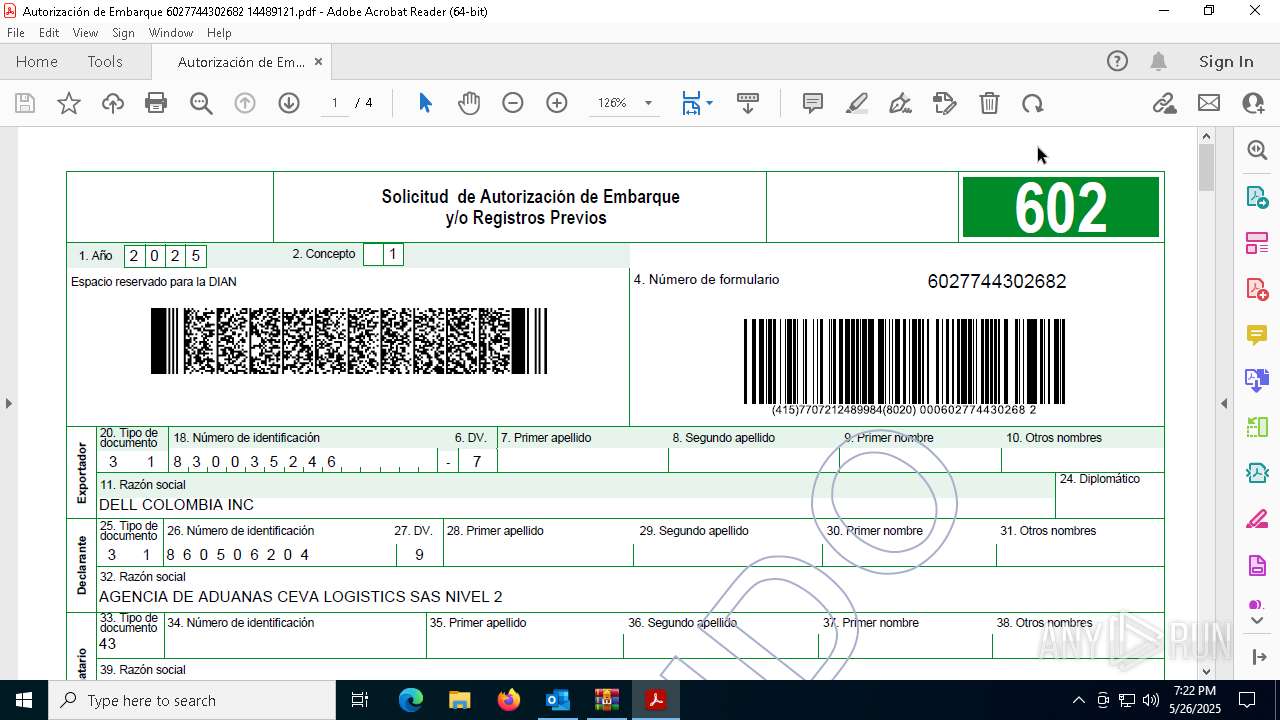Rotate page with the rotate icon
The image size is (1280, 720).
[x=1033, y=103]
